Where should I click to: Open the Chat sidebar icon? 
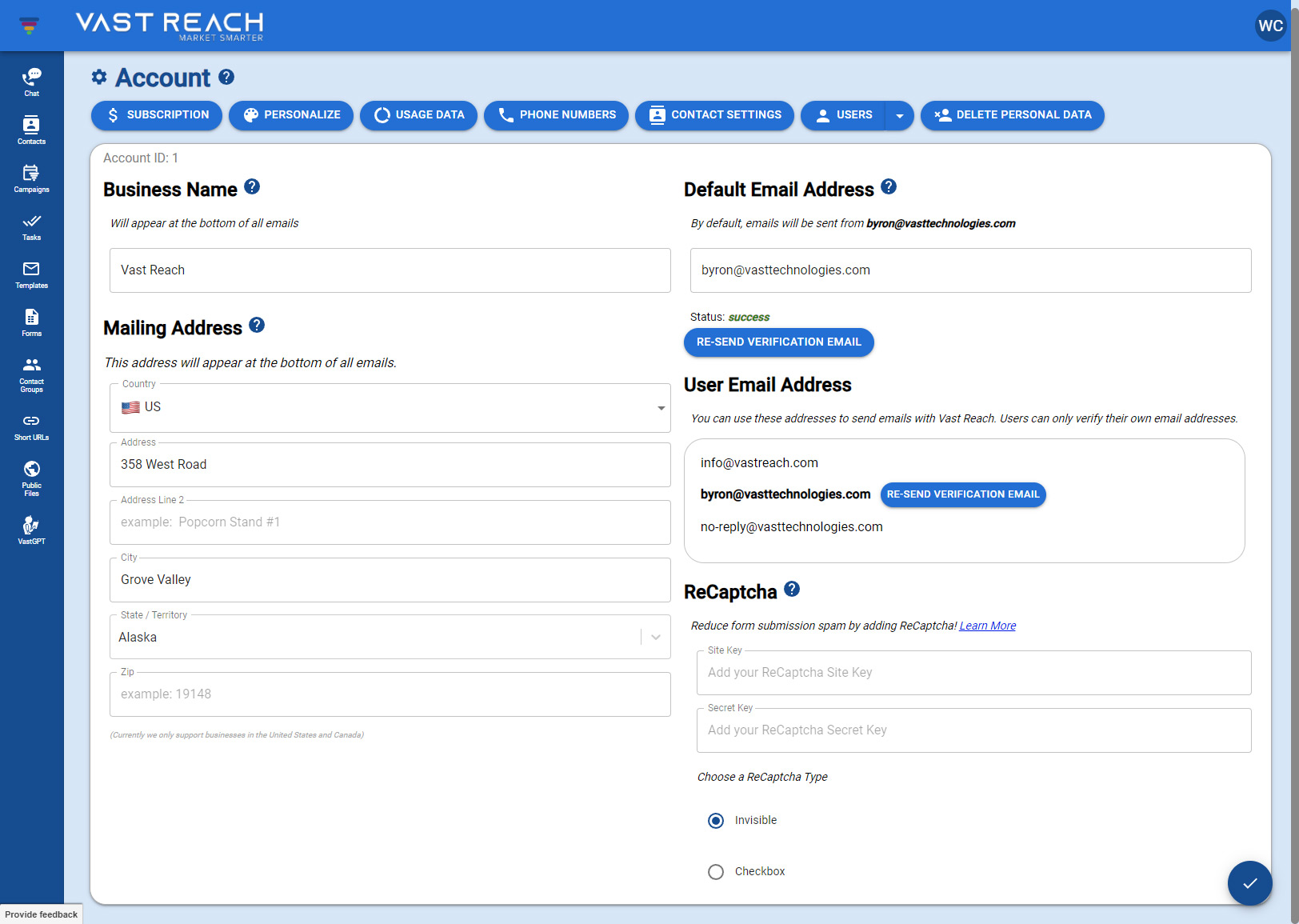tap(31, 82)
